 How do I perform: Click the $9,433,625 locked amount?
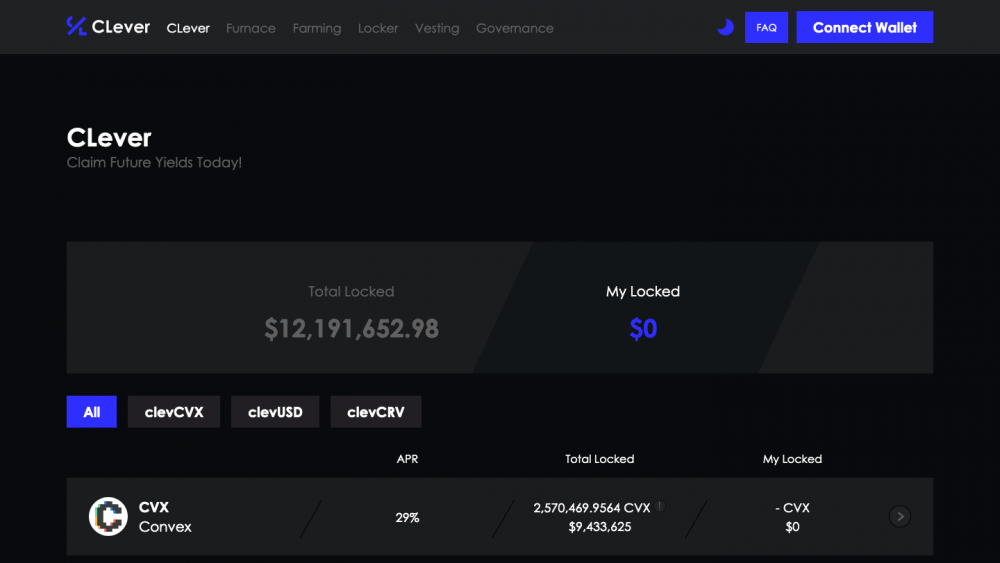[599, 527]
